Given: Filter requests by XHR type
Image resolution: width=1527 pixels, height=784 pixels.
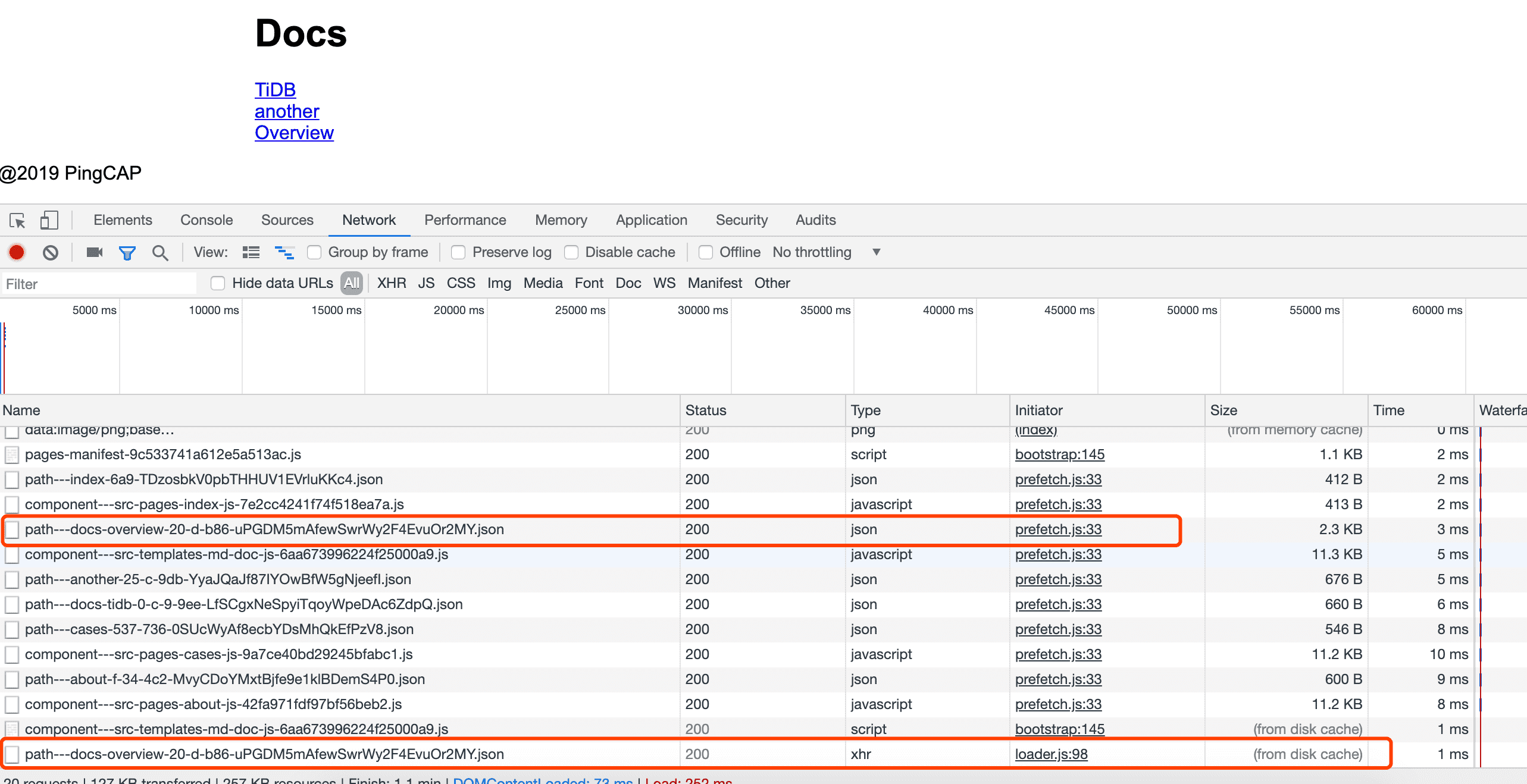Looking at the screenshot, I should point(391,284).
